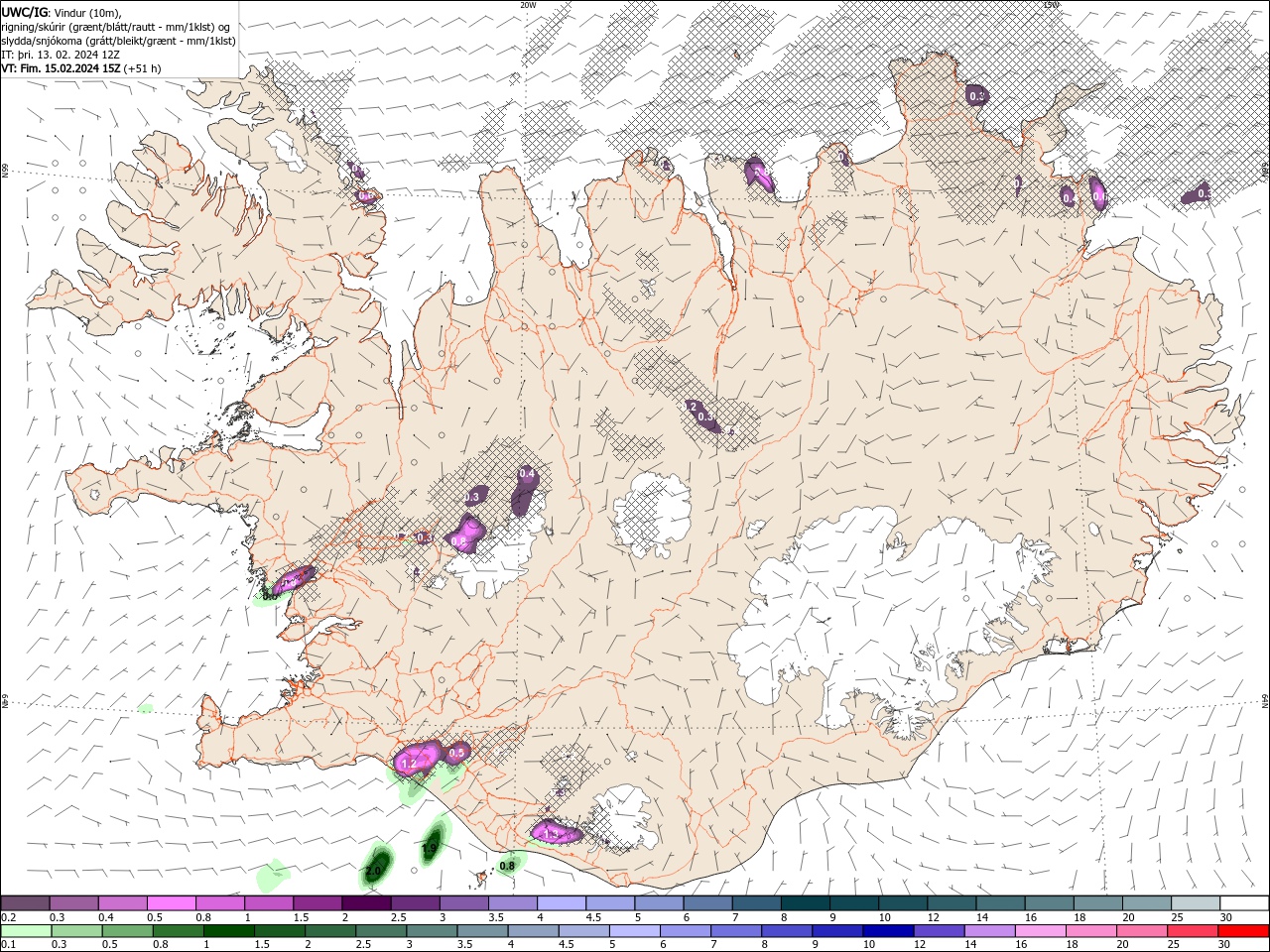
Task: Select the lavender 4 mm swatch on the snow scale
Action: pos(562,903)
